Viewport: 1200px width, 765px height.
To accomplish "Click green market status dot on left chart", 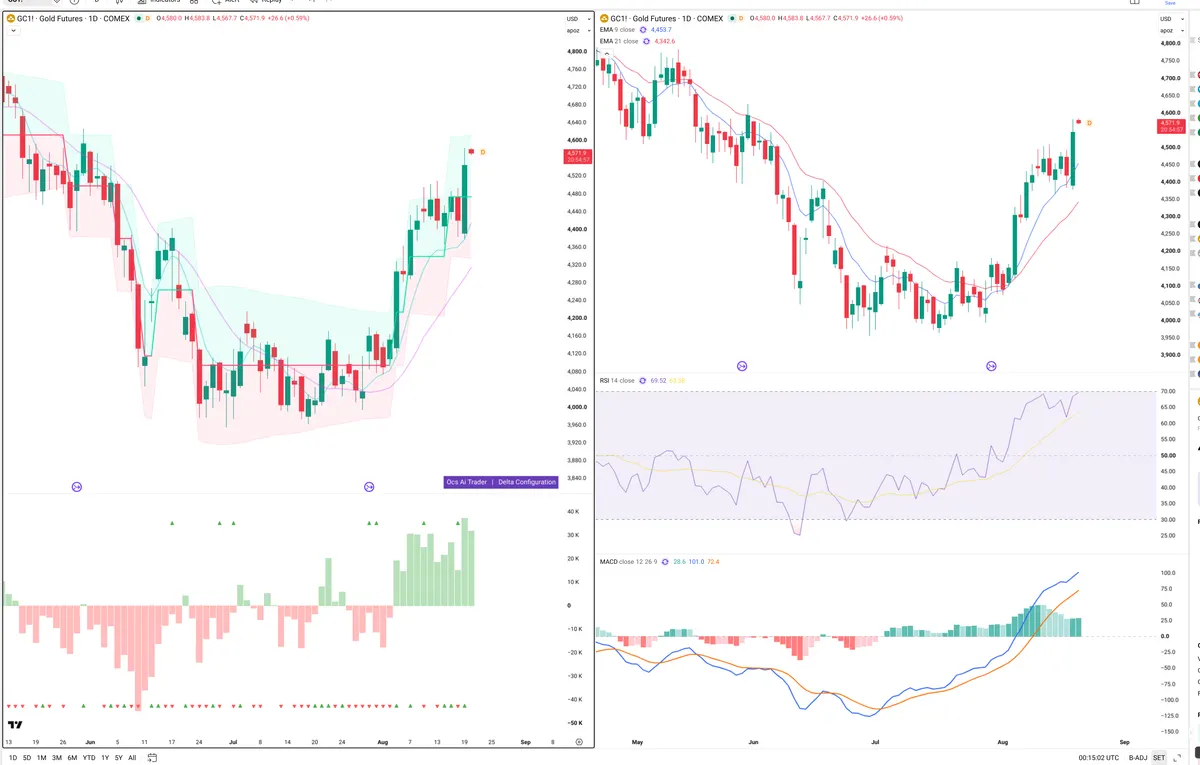I will point(138,19).
